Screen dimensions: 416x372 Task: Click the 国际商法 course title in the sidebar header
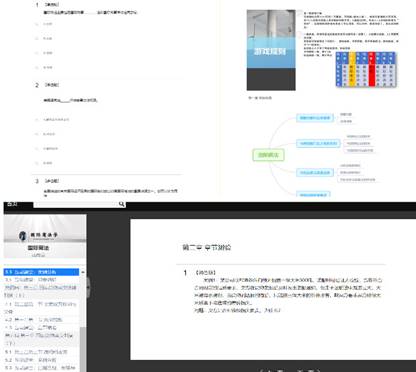point(38,248)
